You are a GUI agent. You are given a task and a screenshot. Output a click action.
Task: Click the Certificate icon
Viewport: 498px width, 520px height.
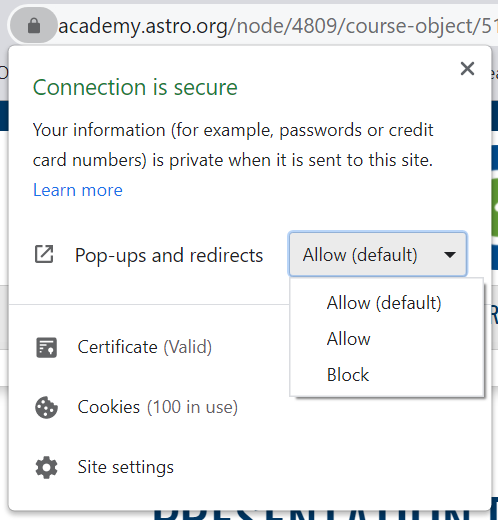(x=46, y=347)
